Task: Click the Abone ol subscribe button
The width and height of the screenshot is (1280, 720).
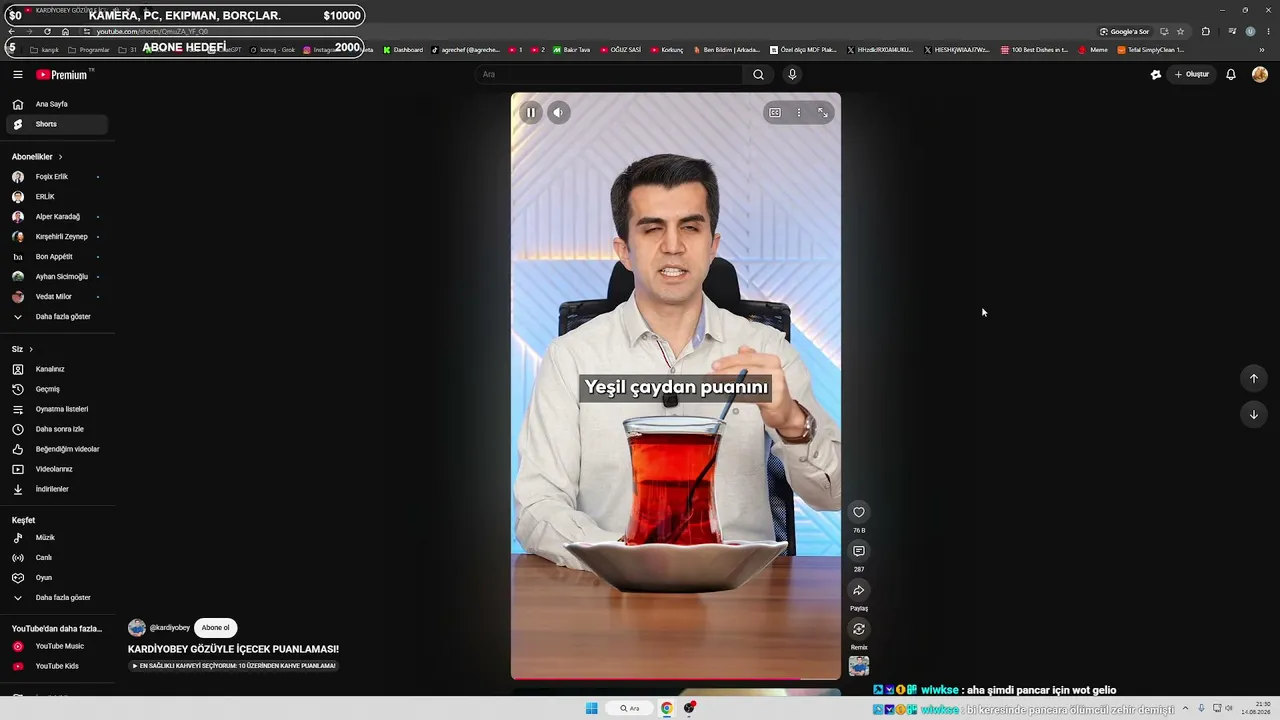Action: pyautogui.click(x=215, y=628)
